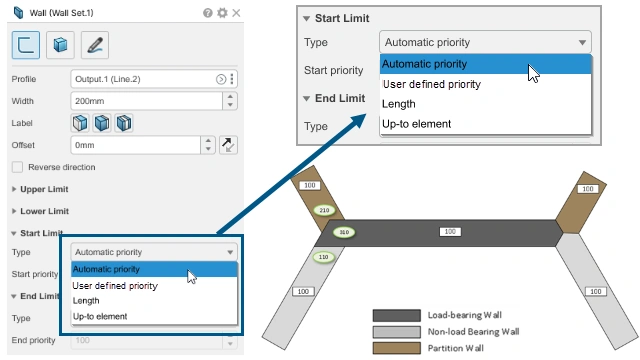Click the Load-bearing Wall legend label
The image size is (640, 360).
pyautogui.click(x=465, y=315)
